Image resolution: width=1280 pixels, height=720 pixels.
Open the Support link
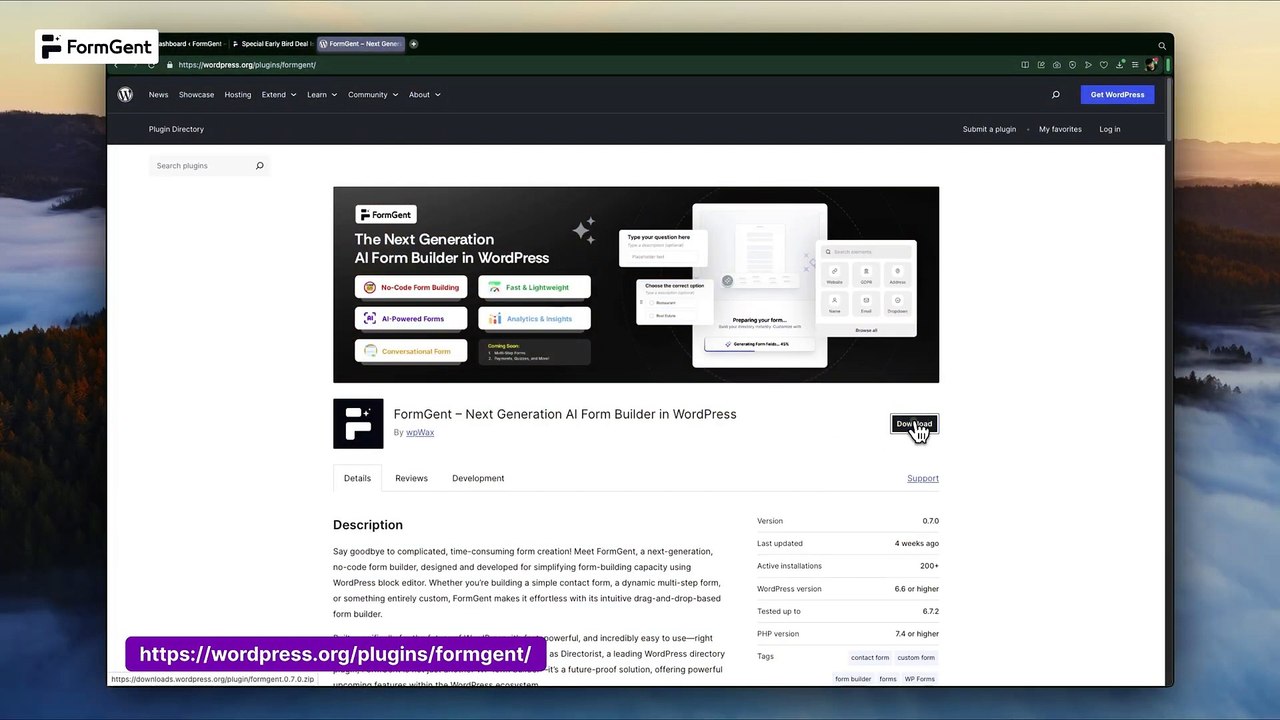click(923, 478)
